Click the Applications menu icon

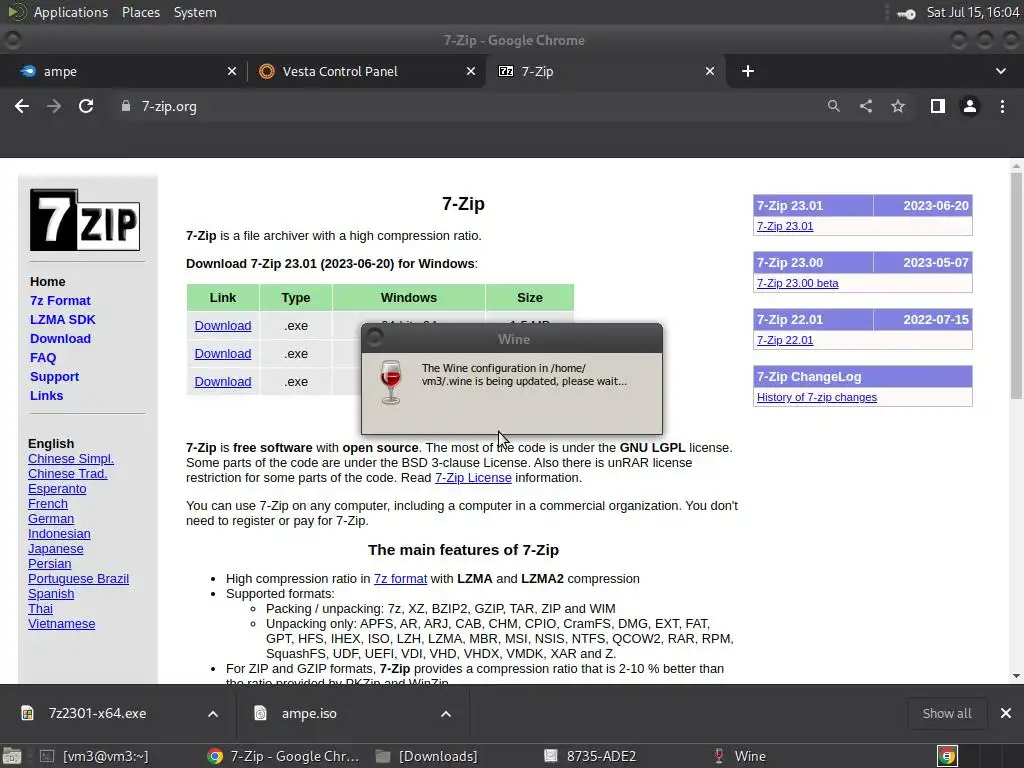(16, 12)
